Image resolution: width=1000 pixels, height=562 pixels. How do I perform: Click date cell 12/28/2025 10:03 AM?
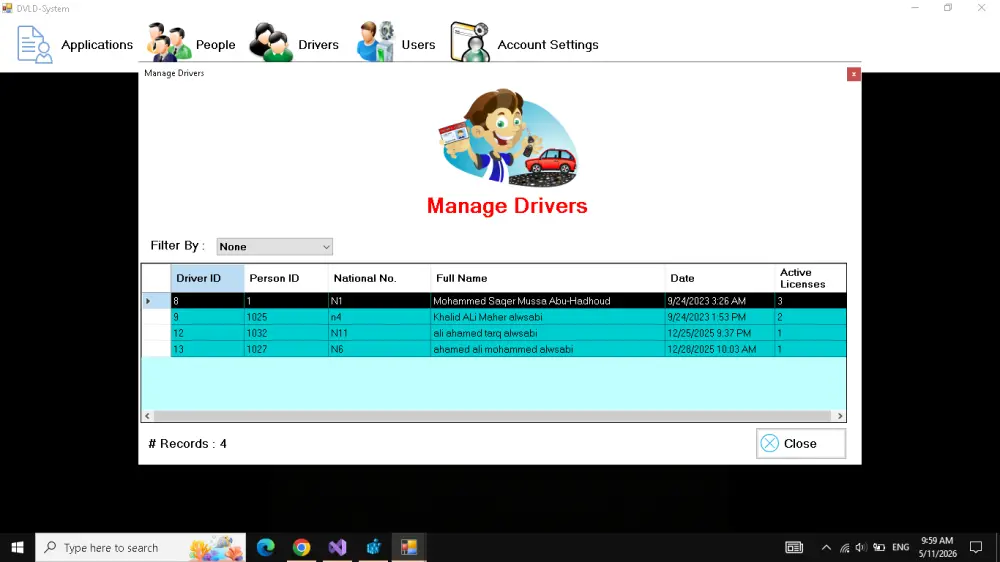click(x=720, y=349)
